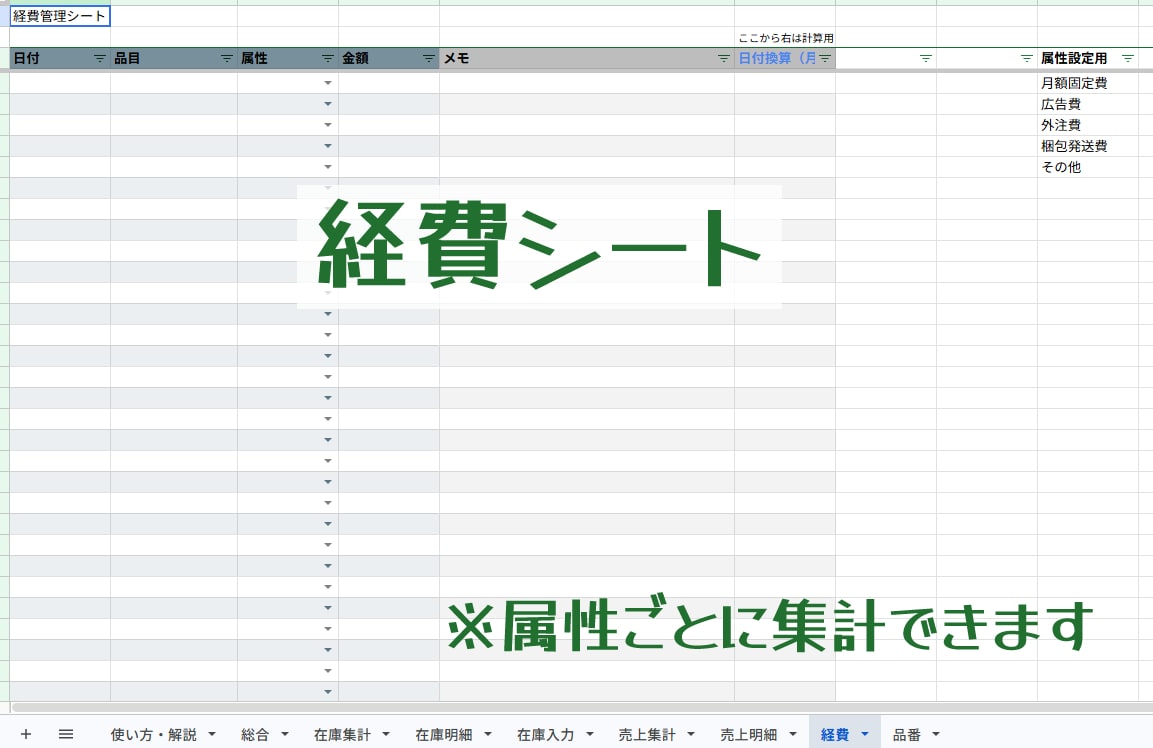Viewport: 1153px width, 748px height.
Task: Open 売上集計 tab menu arrow
Action: (x=690, y=734)
